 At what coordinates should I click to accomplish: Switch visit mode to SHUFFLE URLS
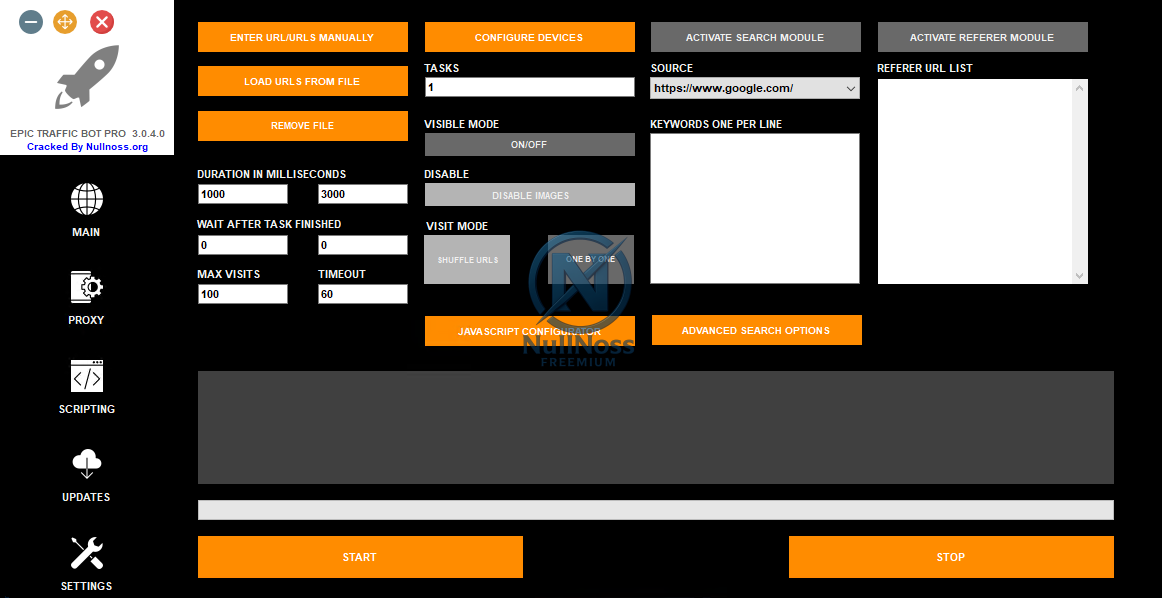point(466,258)
